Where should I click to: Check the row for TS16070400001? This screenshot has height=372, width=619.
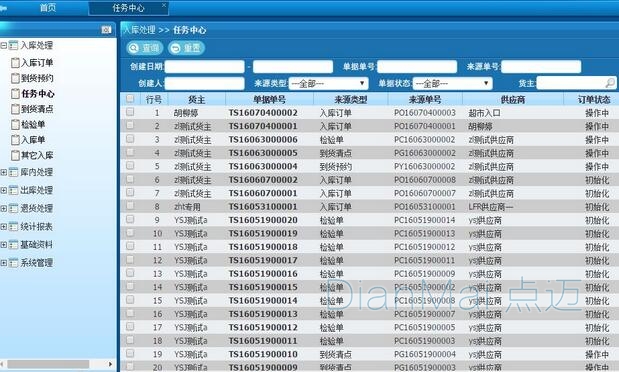click(130, 126)
